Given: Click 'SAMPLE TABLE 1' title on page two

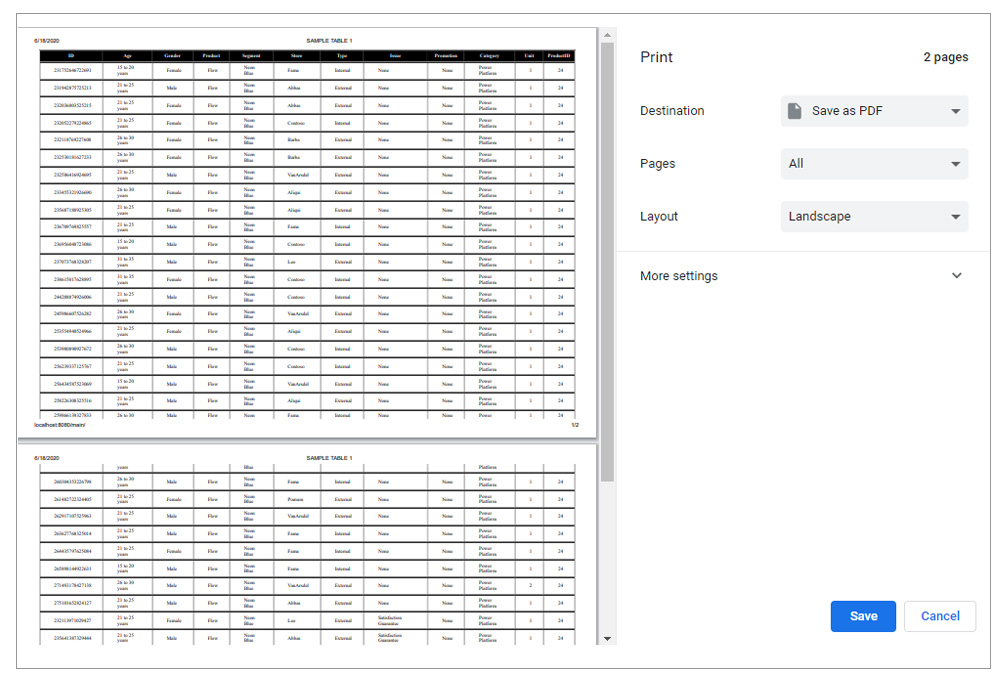Looking at the screenshot, I should coord(329,458).
